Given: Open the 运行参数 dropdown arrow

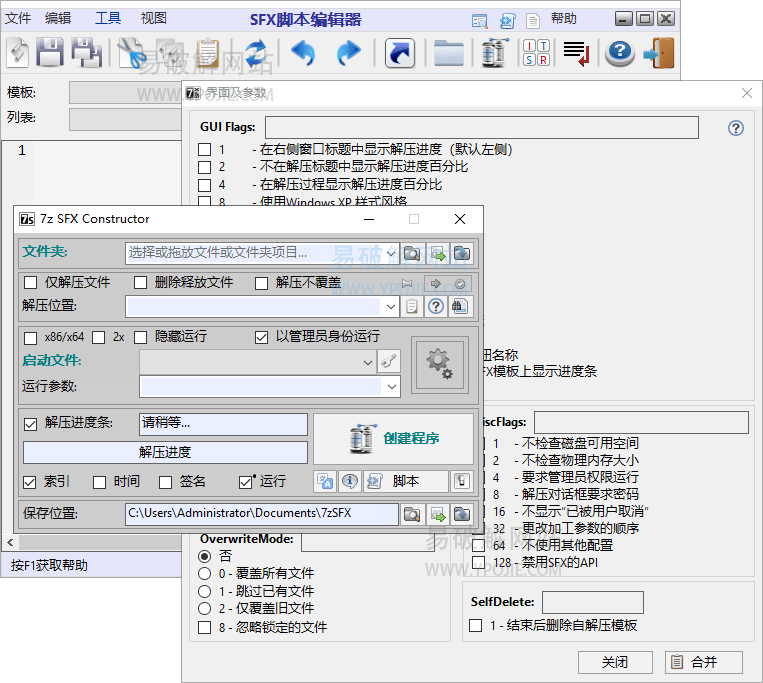Looking at the screenshot, I should (391, 386).
